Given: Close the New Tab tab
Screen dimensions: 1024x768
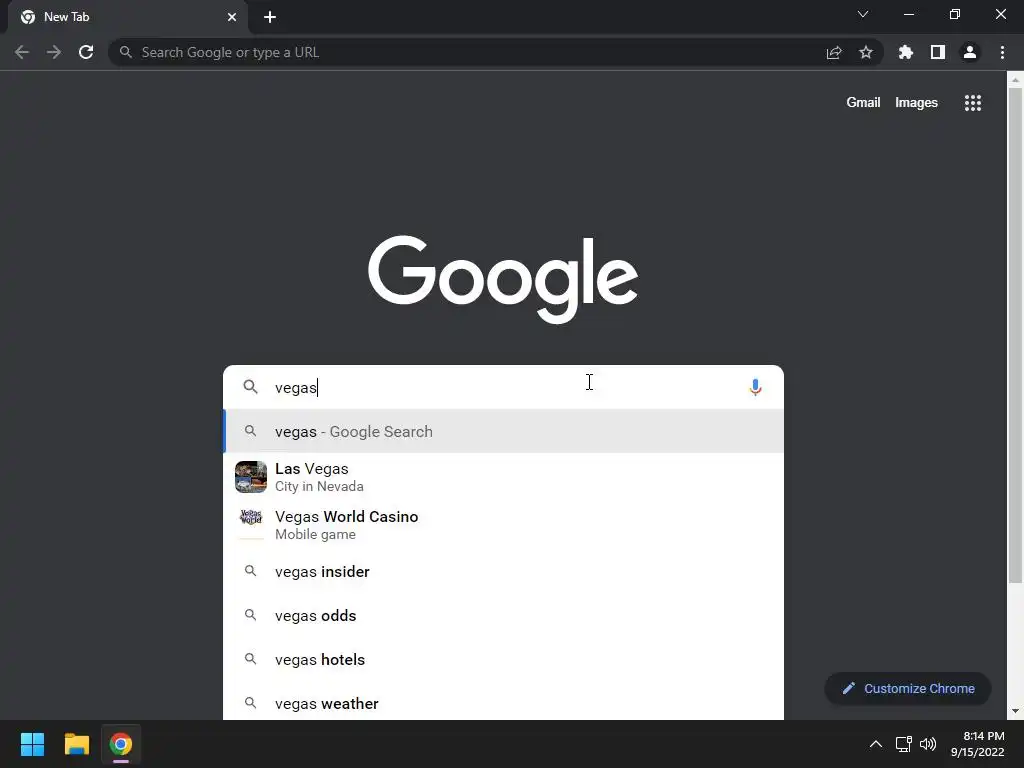Looking at the screenshot, I should (x=232, y=17).
